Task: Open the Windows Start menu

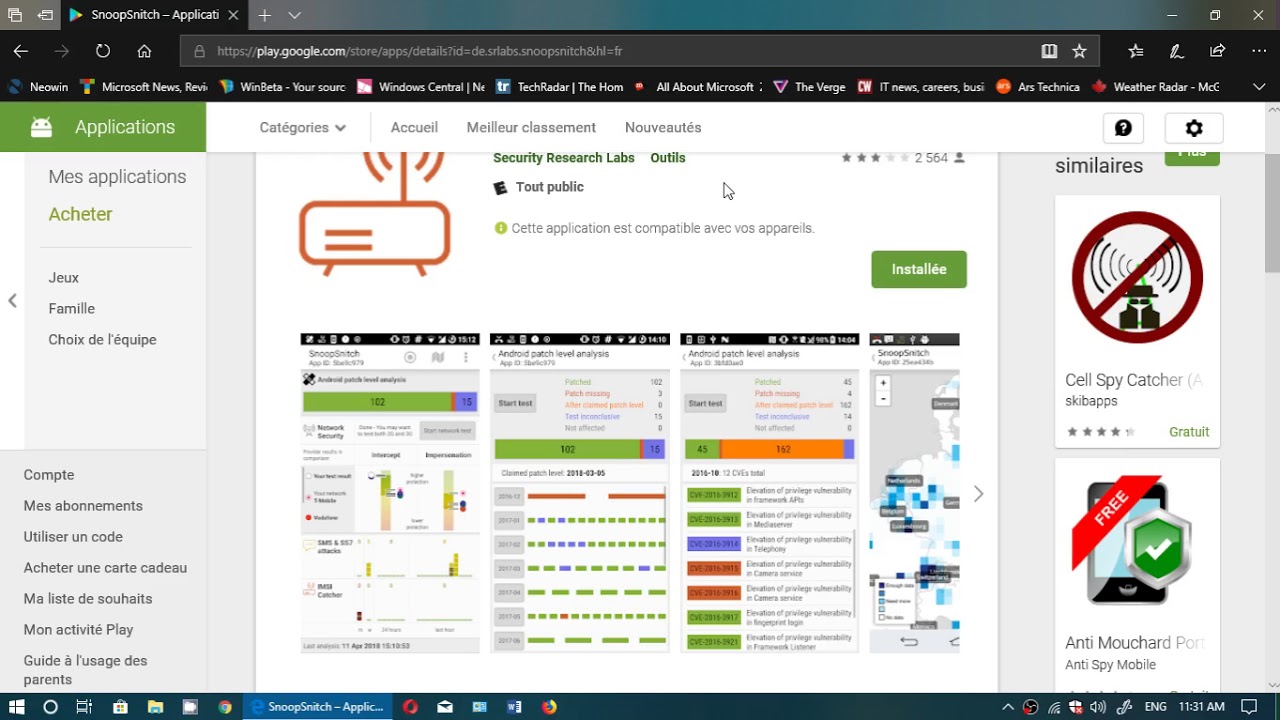Action: pos(16,707)
